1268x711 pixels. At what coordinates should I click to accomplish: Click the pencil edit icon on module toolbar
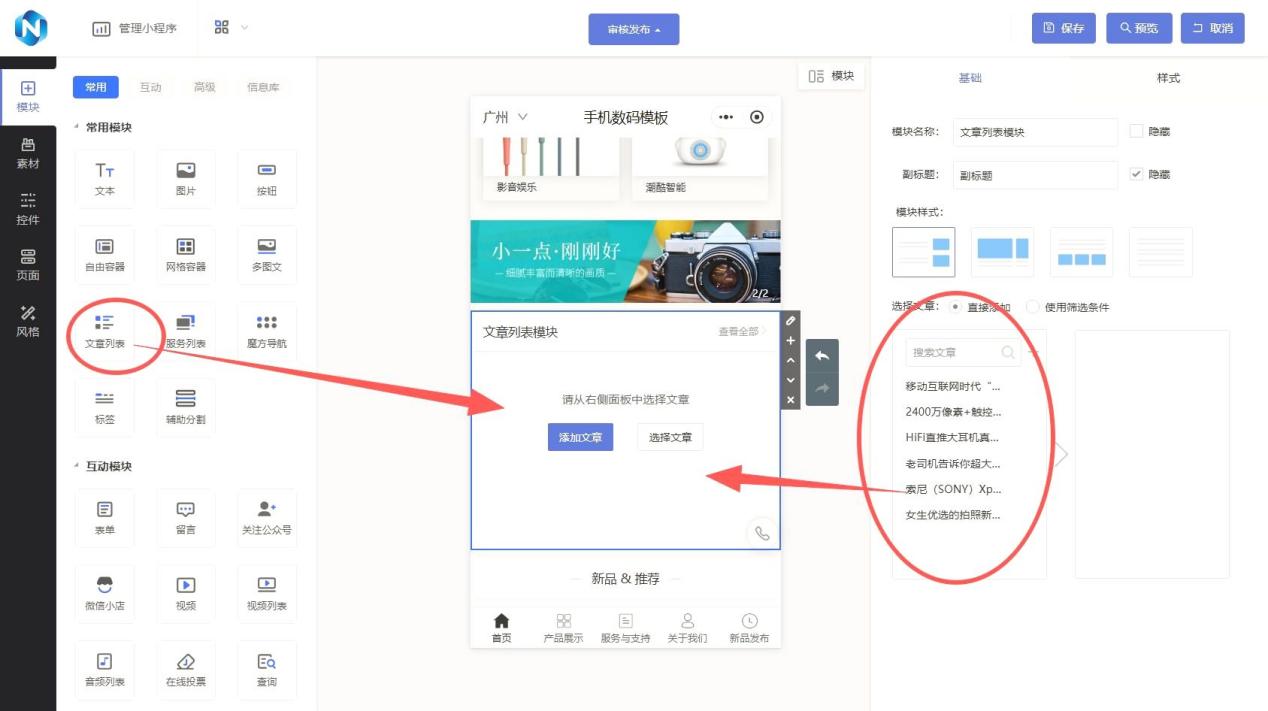point(791,321)
